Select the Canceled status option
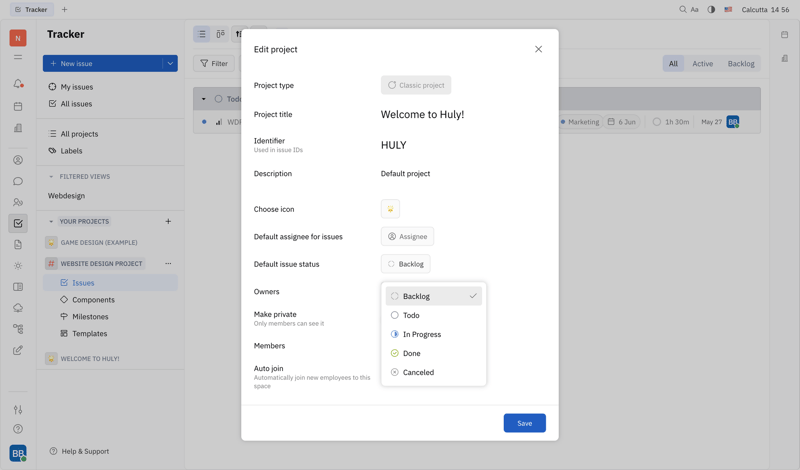Viewport: 800px width, 470px height. (x=434, y=372)
